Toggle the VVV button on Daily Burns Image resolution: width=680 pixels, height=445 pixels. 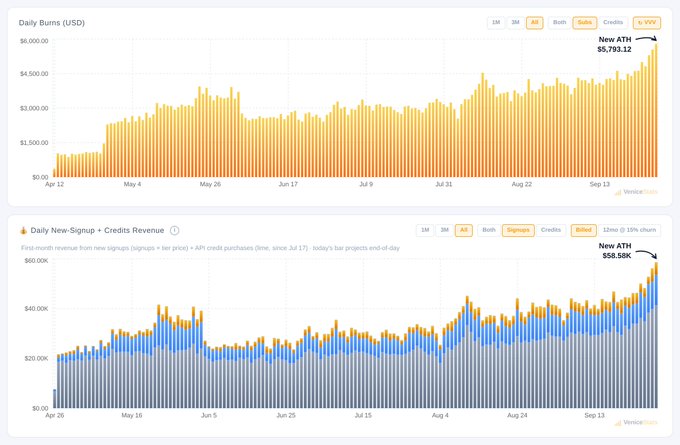647,23
